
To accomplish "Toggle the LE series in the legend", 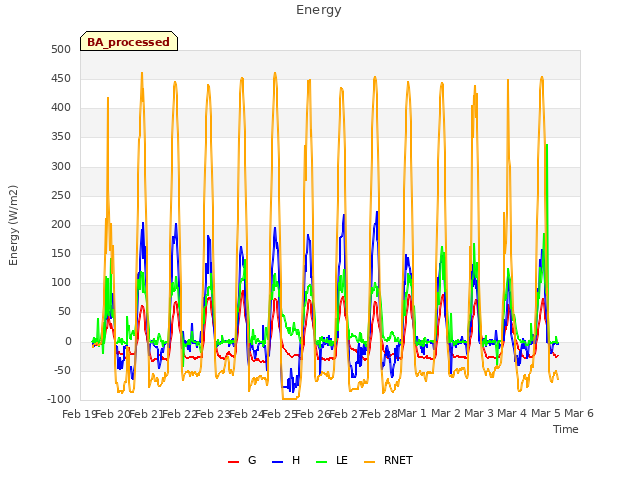I will point(332,461).
